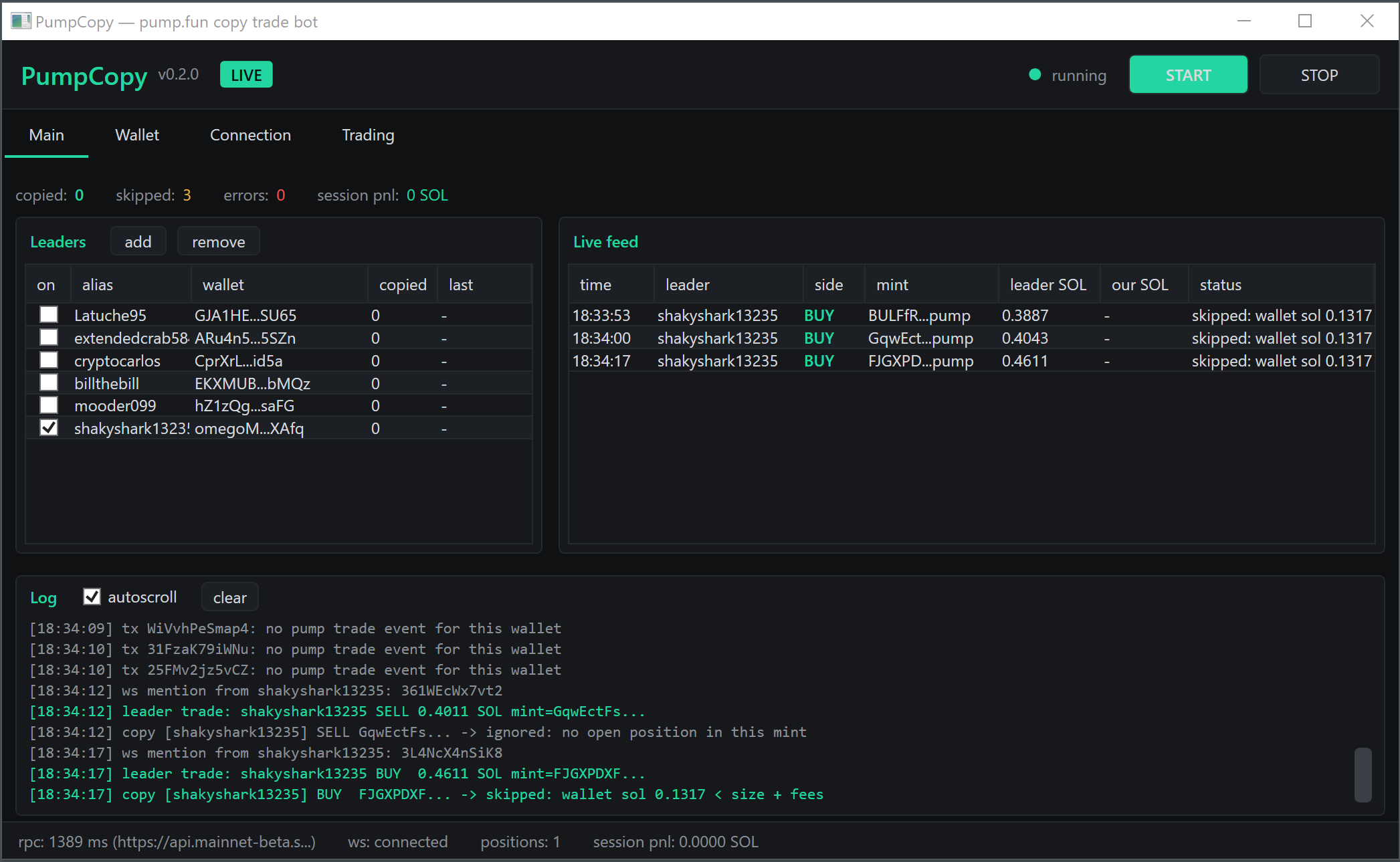This screenshot has height=862, width=1400.
Task: Clear the log with the clear button
Action: click(229, 597)
